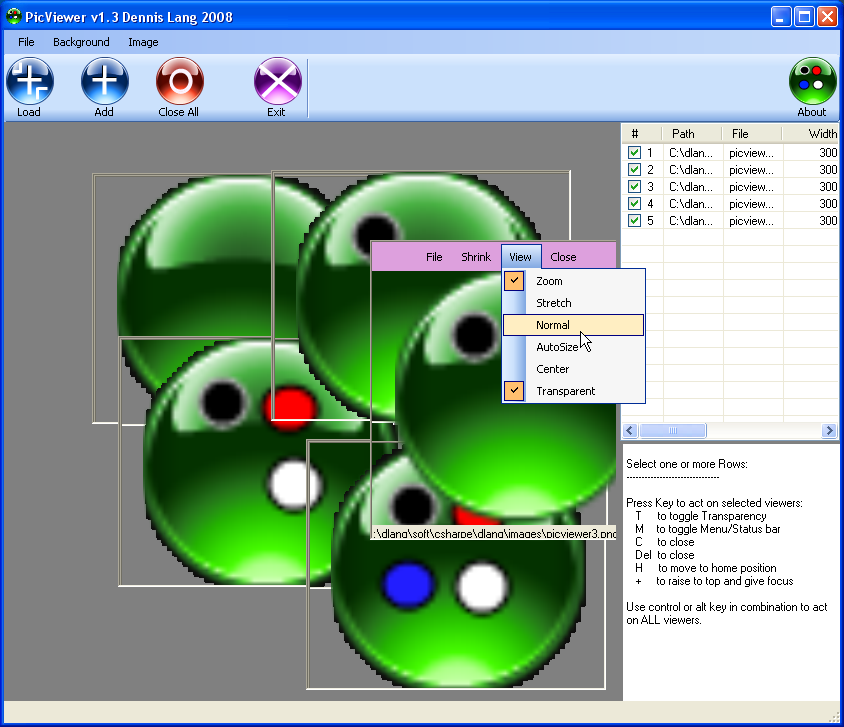Click the 'Select one or more Rows:' help text
The image size is (844, 727).
[x=687, y=464]
